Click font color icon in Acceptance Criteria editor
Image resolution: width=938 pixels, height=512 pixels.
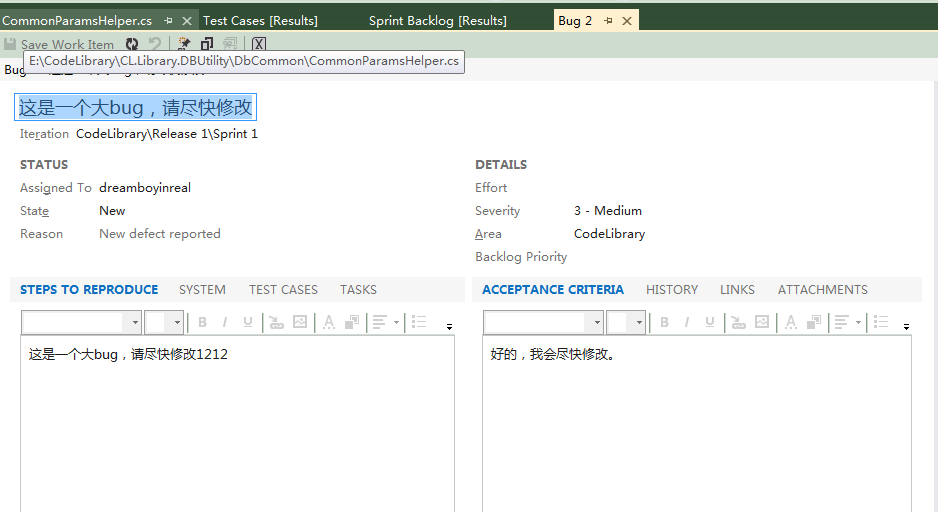(790, 322)
